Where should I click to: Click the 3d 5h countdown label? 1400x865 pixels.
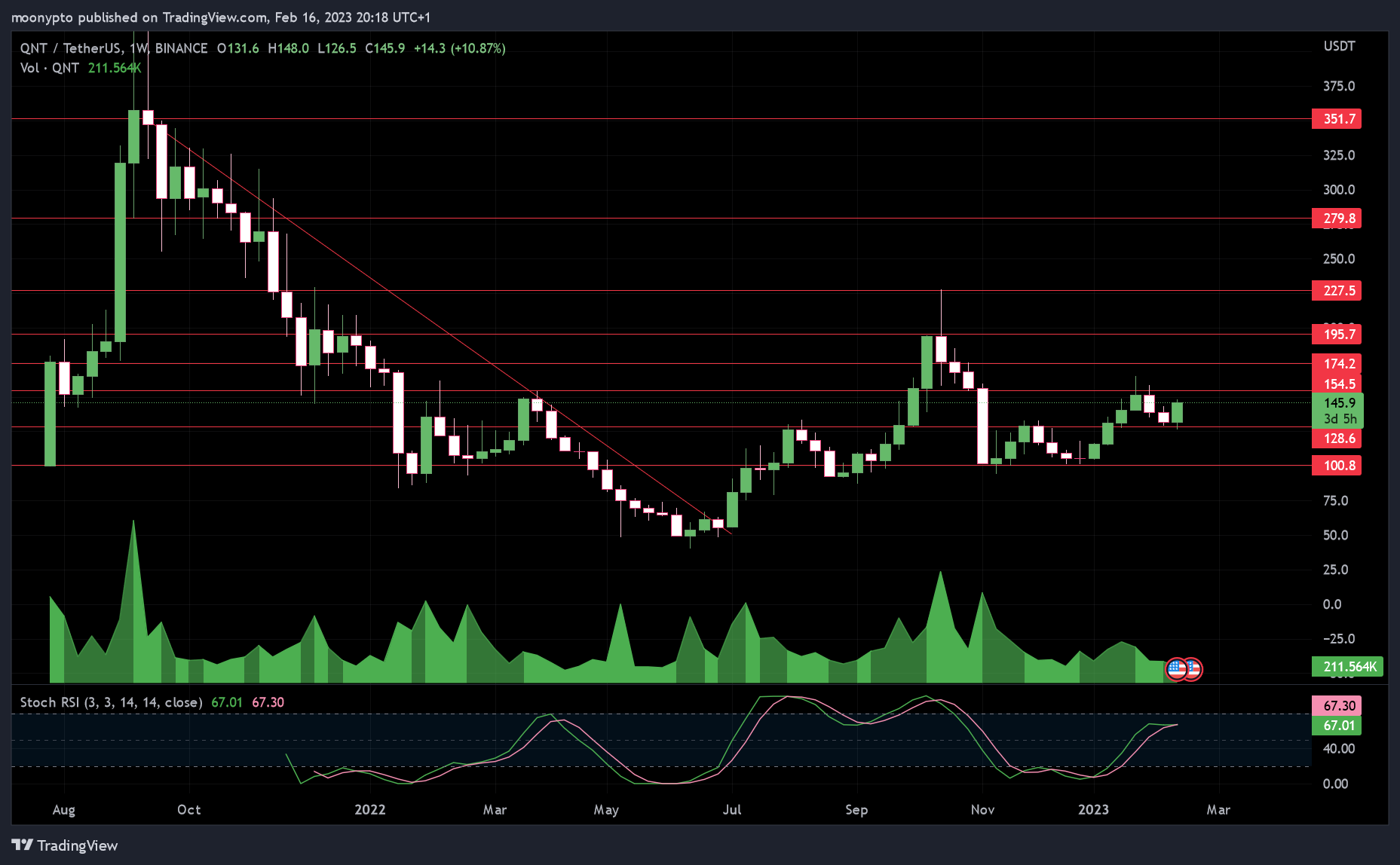1340,419
